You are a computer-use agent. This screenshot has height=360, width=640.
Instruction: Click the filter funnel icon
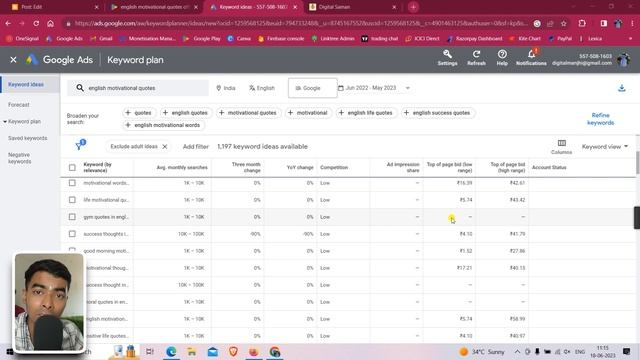[80, 145]
